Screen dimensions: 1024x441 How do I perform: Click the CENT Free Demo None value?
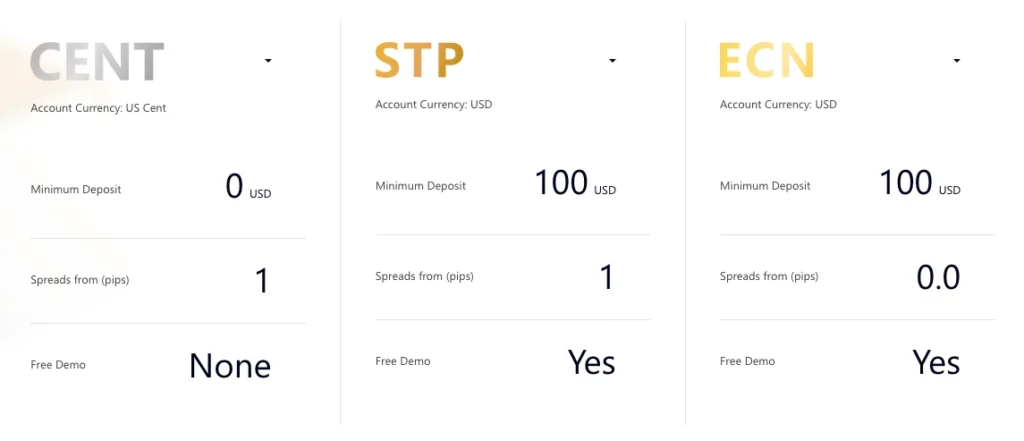pos(230,366)
